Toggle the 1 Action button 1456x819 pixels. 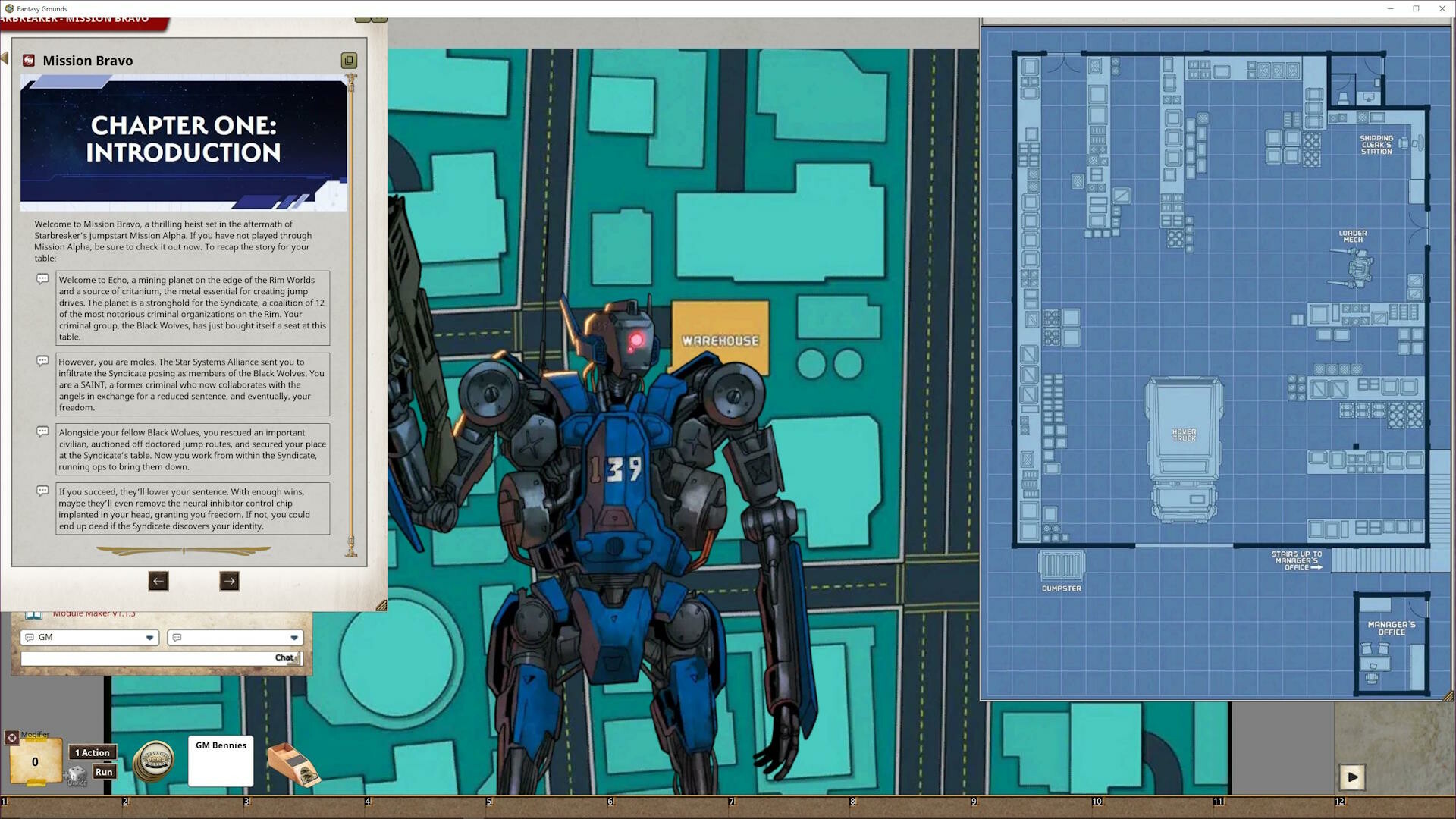pos(93,753)
